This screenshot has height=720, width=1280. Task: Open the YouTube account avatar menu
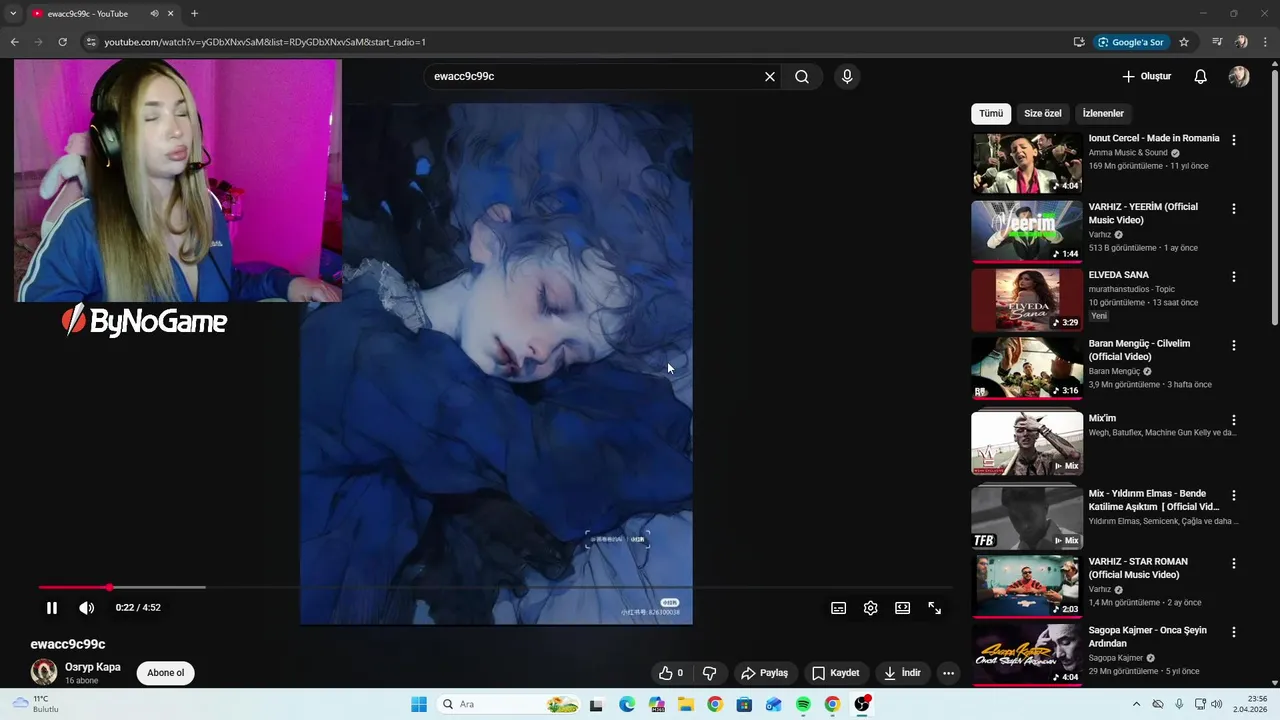(x=1239, y=76)
